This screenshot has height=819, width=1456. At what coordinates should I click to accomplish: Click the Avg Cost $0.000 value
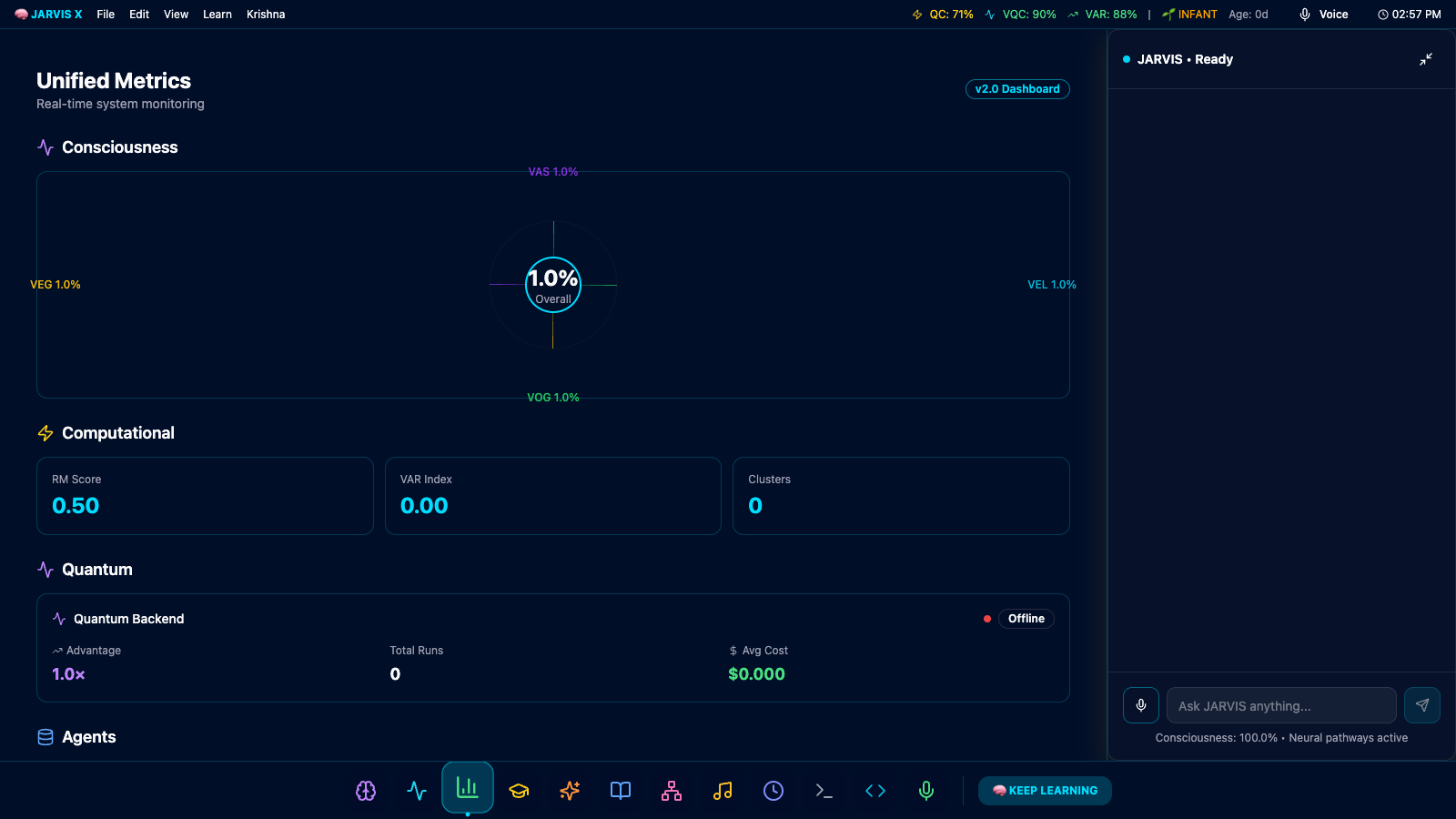pos(756,674)
